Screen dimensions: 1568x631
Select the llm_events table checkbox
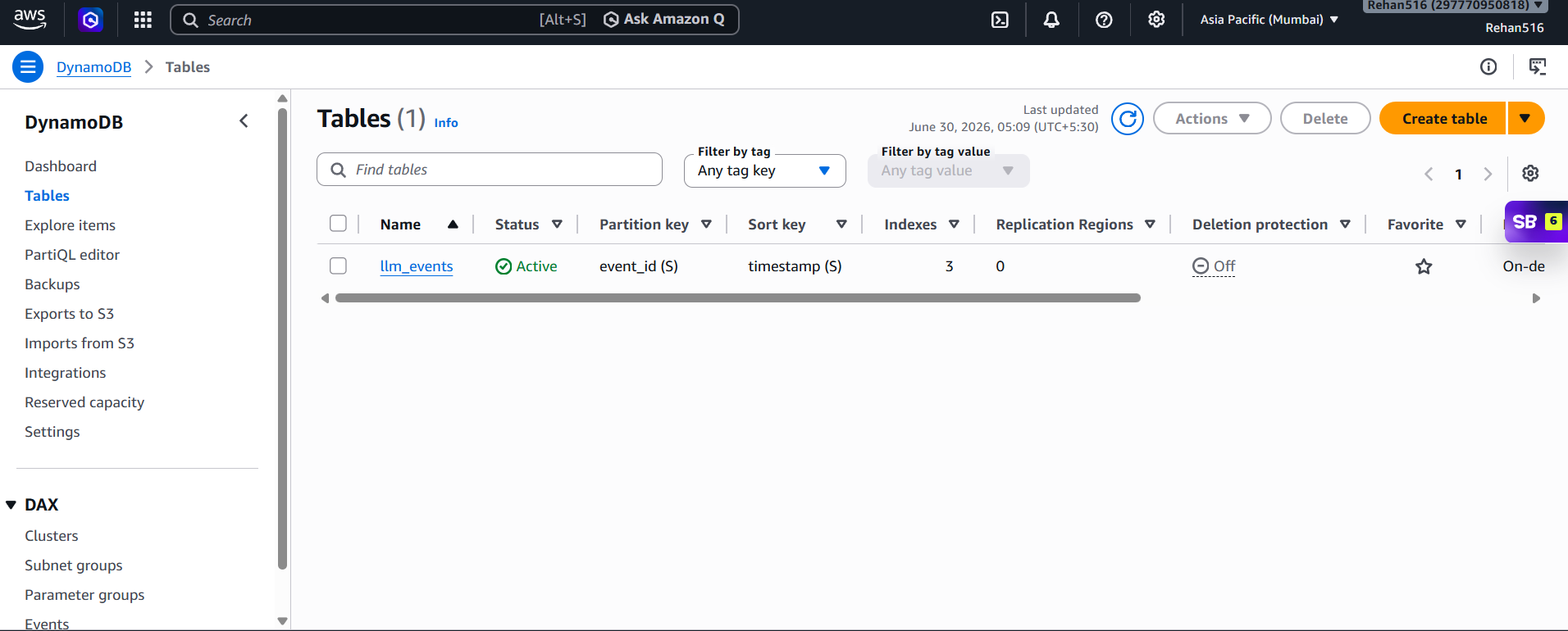click(338, 266)
